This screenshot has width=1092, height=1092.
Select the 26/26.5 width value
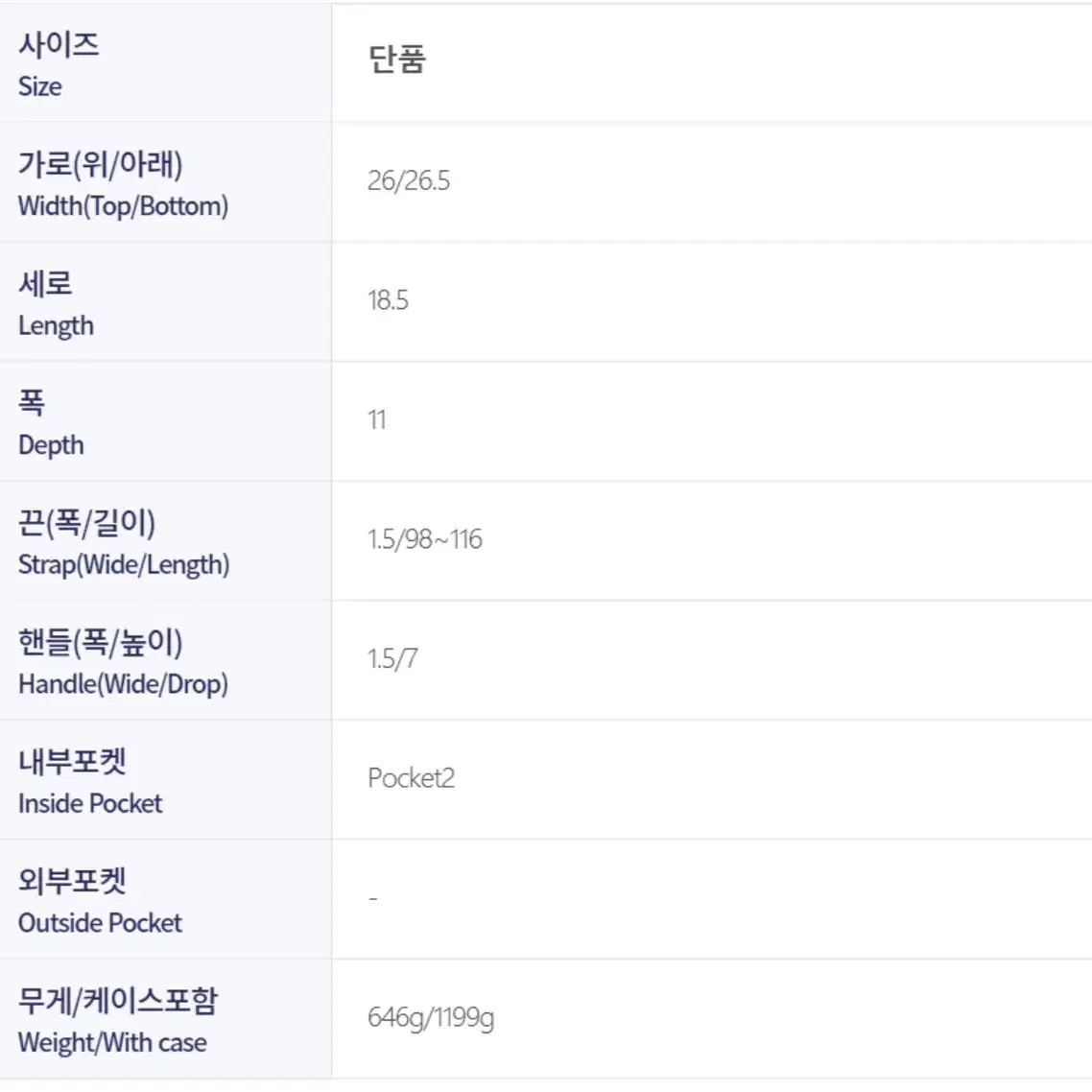coord(409,181)
